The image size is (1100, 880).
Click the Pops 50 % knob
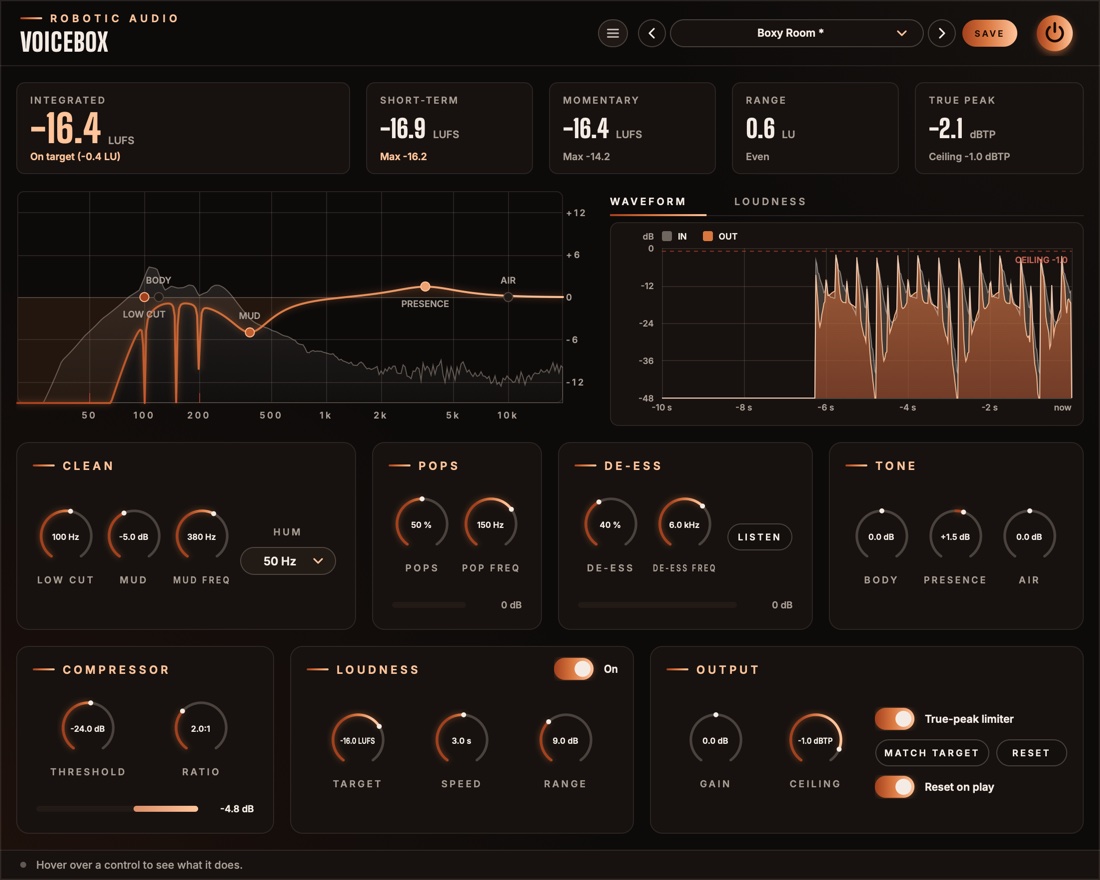[x=422, y=525]
